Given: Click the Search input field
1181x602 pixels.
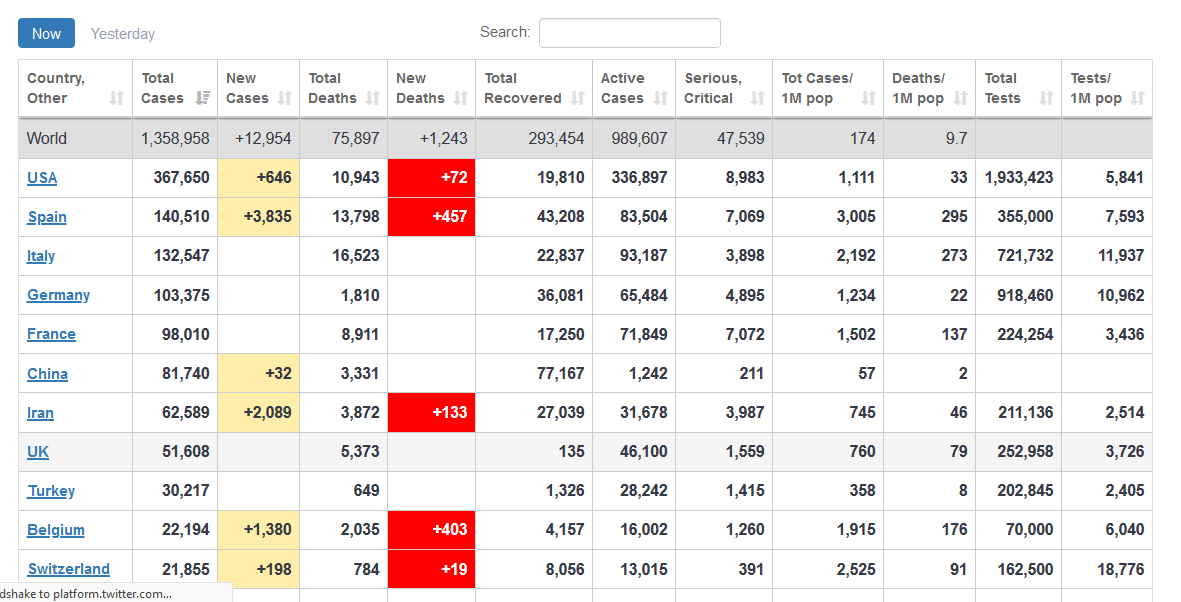Looking at the screenshot, I should (x=629, y=33).
